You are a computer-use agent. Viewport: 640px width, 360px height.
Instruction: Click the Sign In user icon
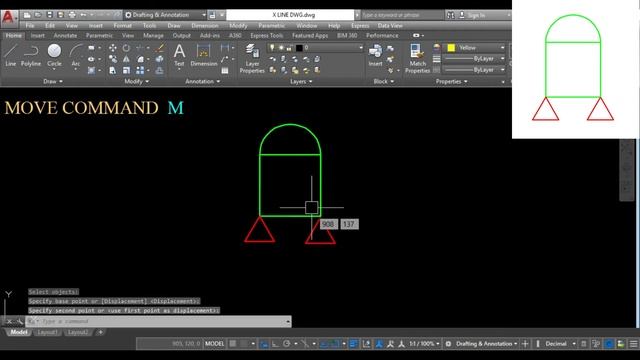[x=462, y=15]
